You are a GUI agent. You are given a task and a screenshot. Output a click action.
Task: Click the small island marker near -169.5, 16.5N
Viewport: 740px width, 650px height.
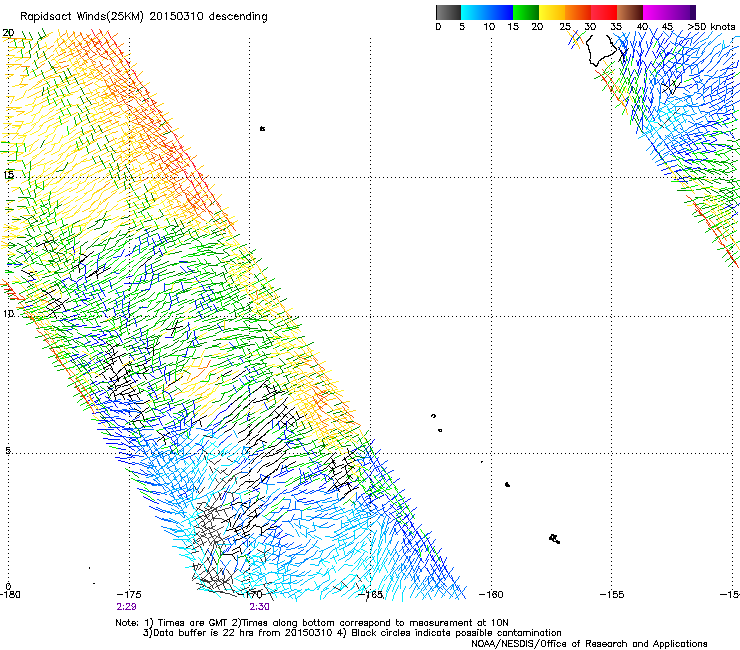click(x=262, y=128)
